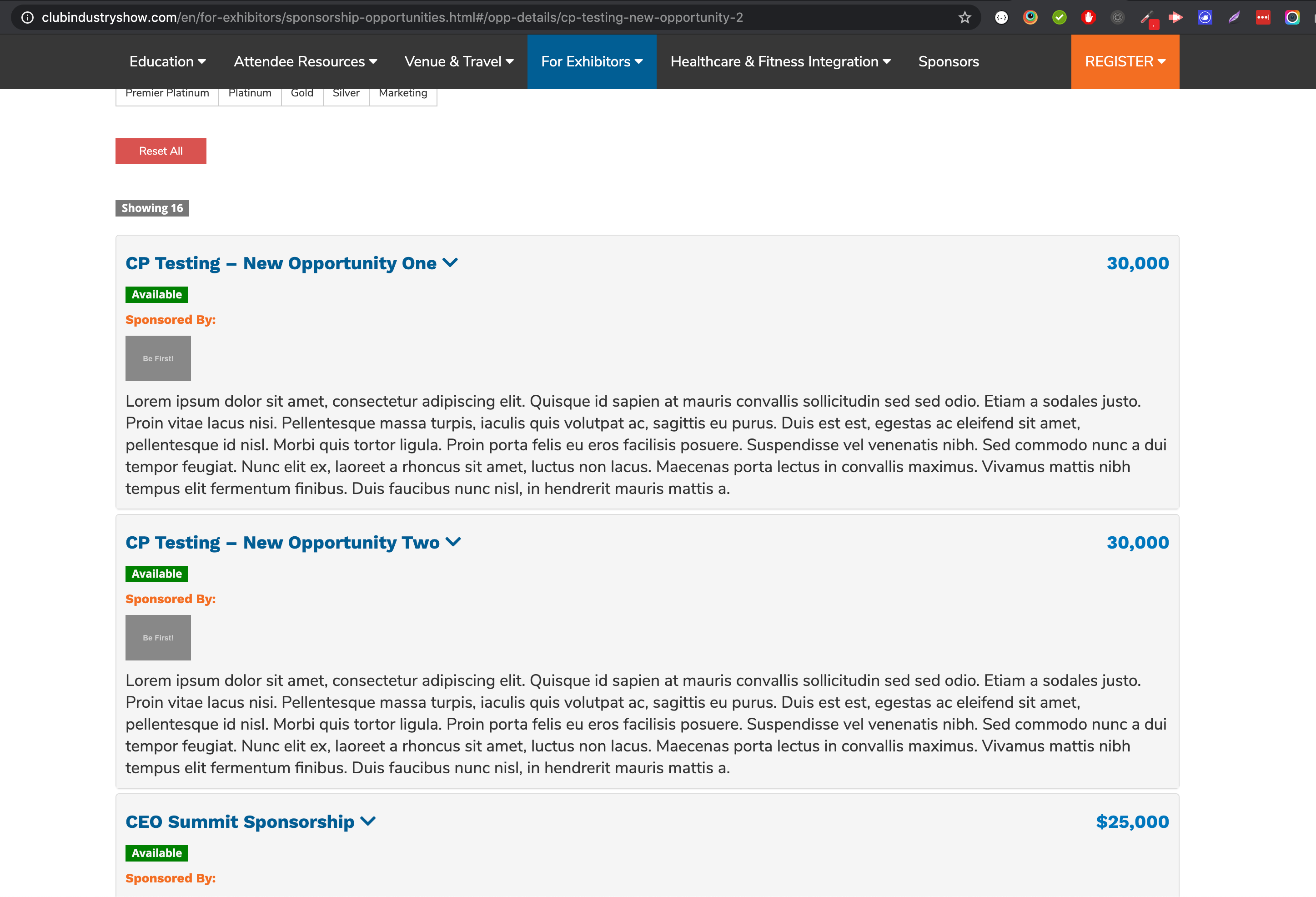Click Be First! sponsor box in Opportunity Two
Viewport: 1316px width, 897px height.
tap(158, 638)
